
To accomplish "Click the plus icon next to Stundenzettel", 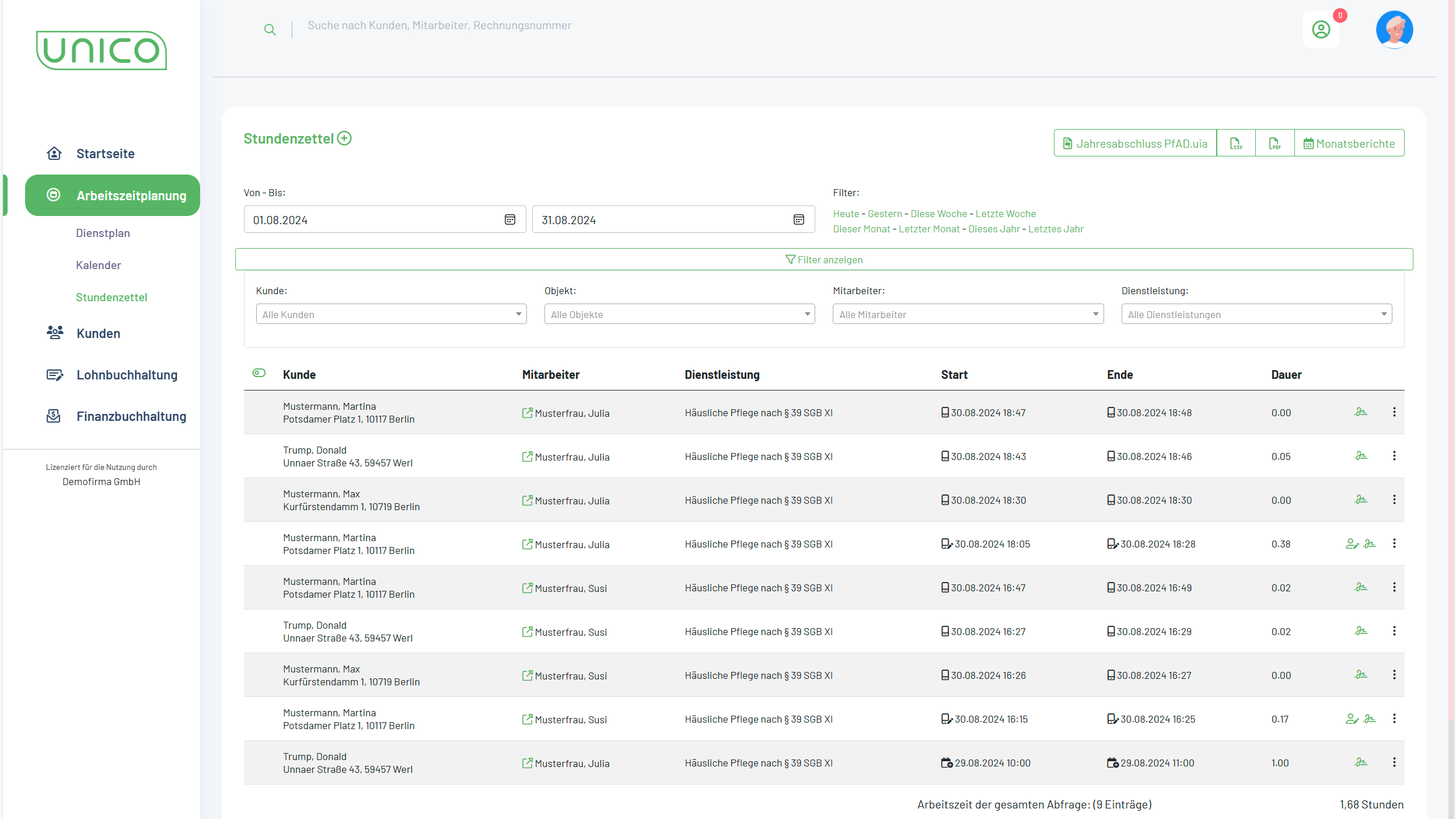I will point(344,138).
